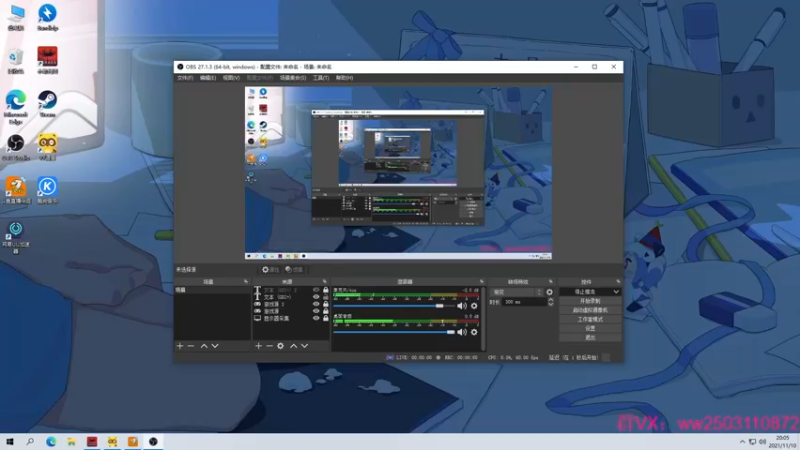Toggle visibility of 文本 (GDI+) 2 source
The width and height of the screenshot is (800, 450).
click(316, 290)
